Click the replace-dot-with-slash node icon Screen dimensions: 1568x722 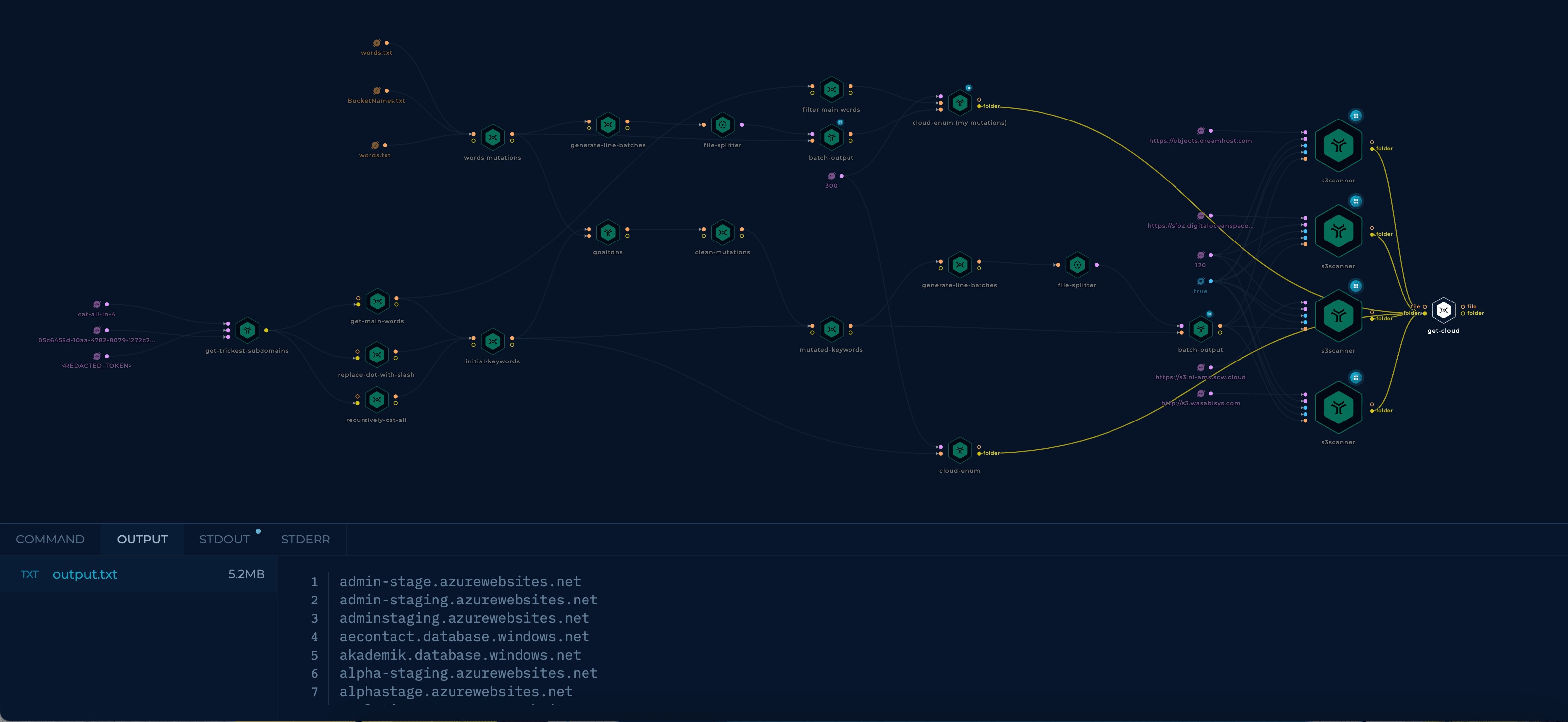pos(376,355)
